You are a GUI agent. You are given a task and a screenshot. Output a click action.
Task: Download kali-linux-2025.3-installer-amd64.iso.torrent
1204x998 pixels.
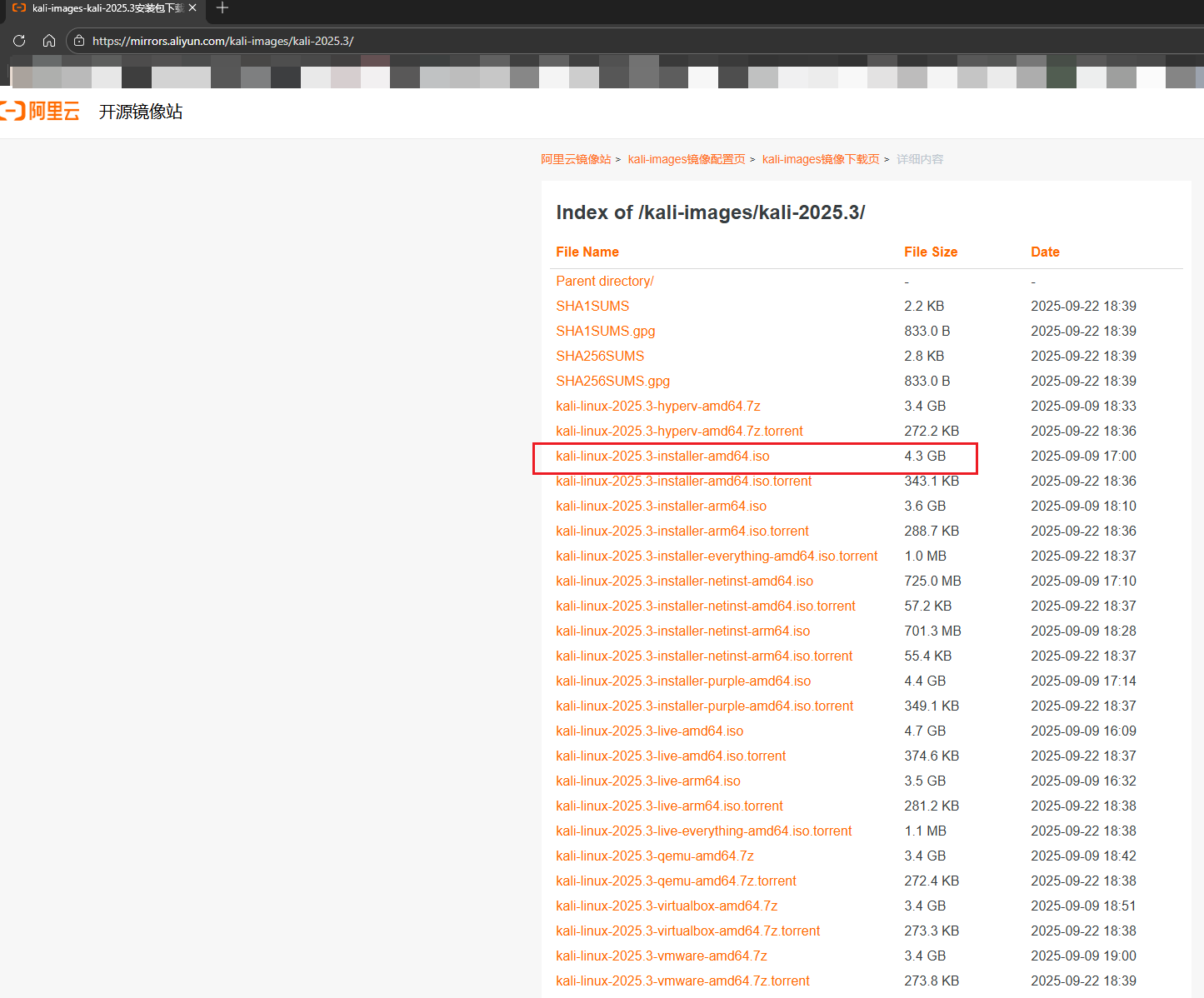point(684,482)
